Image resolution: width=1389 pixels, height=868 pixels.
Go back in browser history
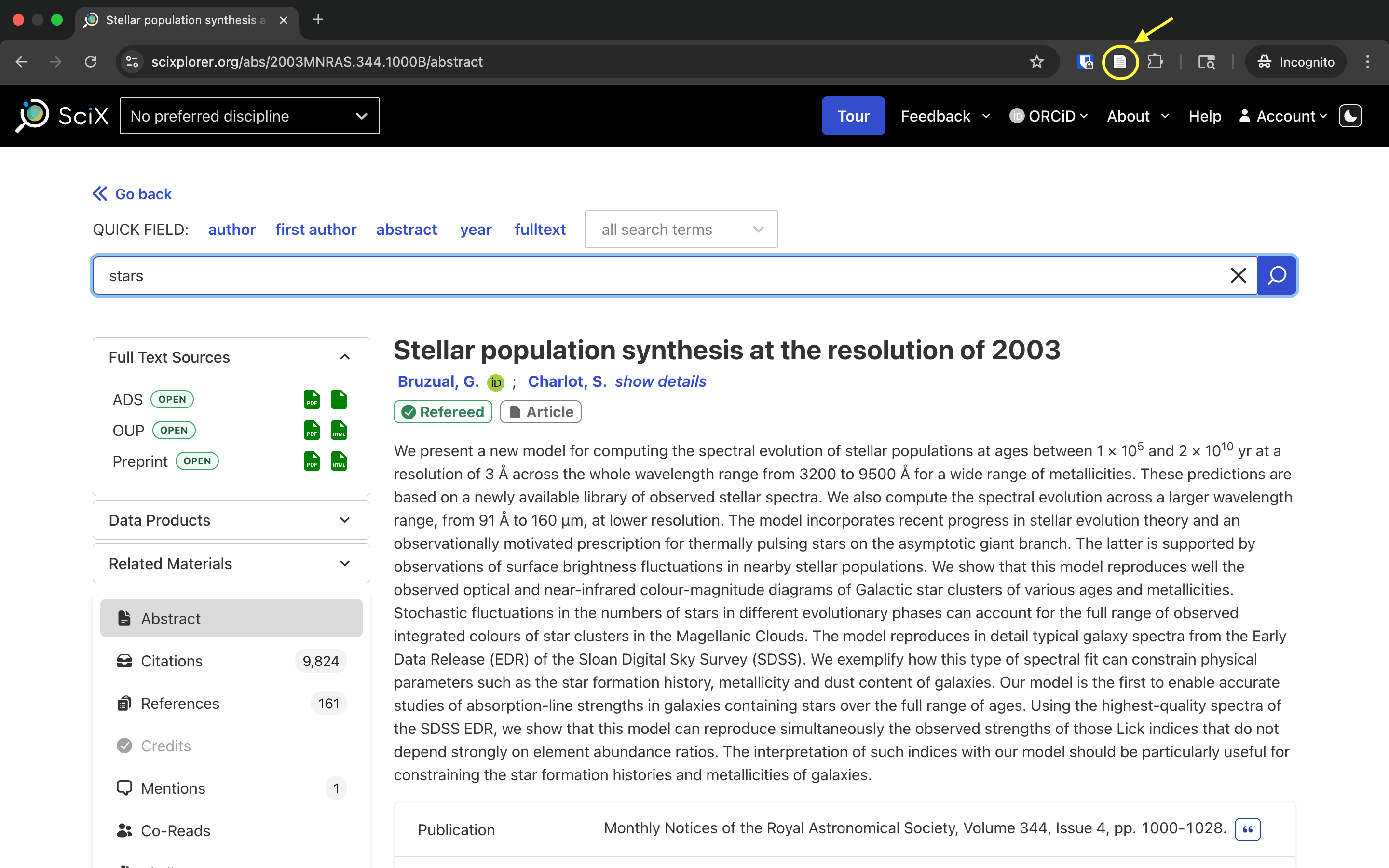coord(21,61)
